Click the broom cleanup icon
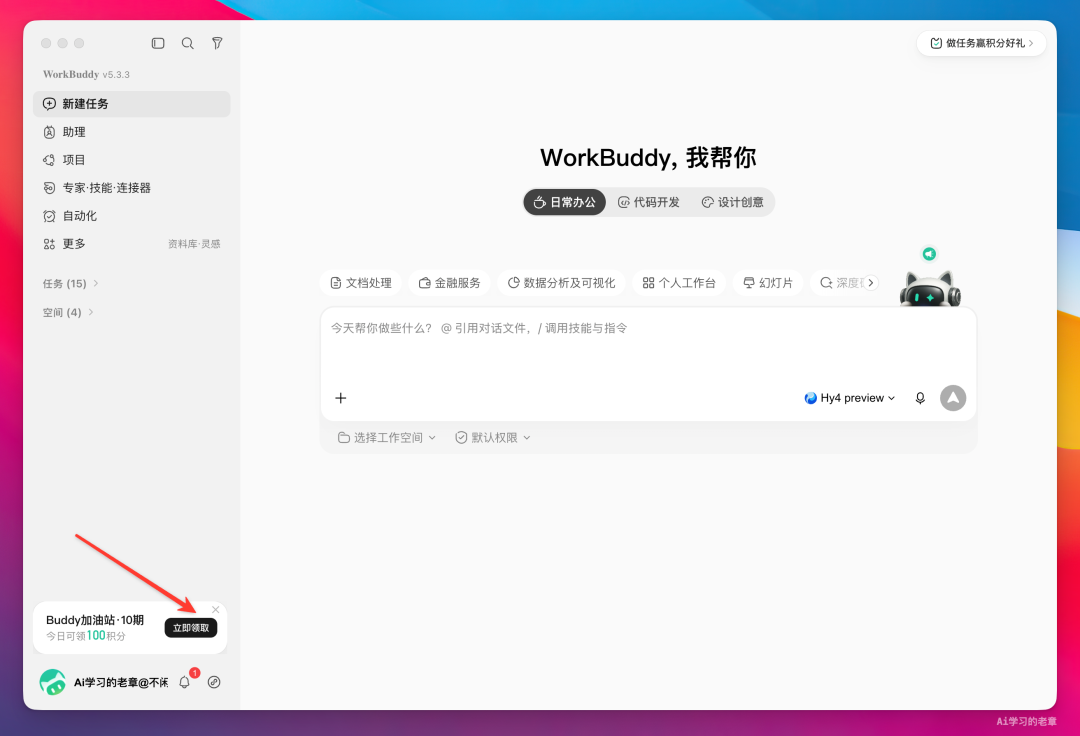The image size is (1080, 736). coord(217,43)
